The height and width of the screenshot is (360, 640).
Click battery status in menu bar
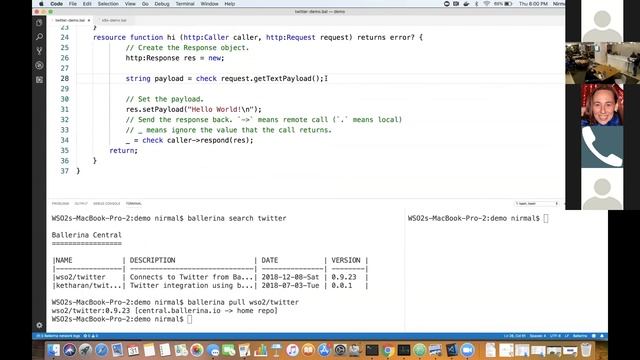coord(503,4)
